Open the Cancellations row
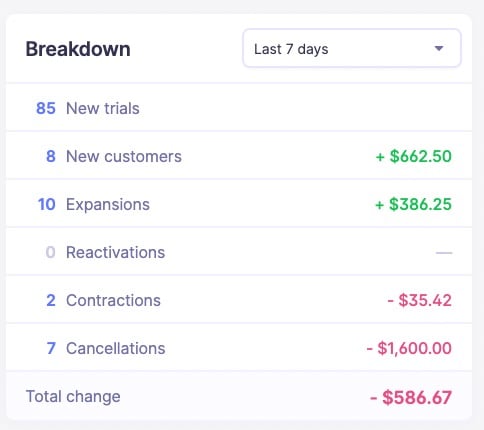Image resolution: width=484 pixels, height=430 pixels. coord(239,348)
